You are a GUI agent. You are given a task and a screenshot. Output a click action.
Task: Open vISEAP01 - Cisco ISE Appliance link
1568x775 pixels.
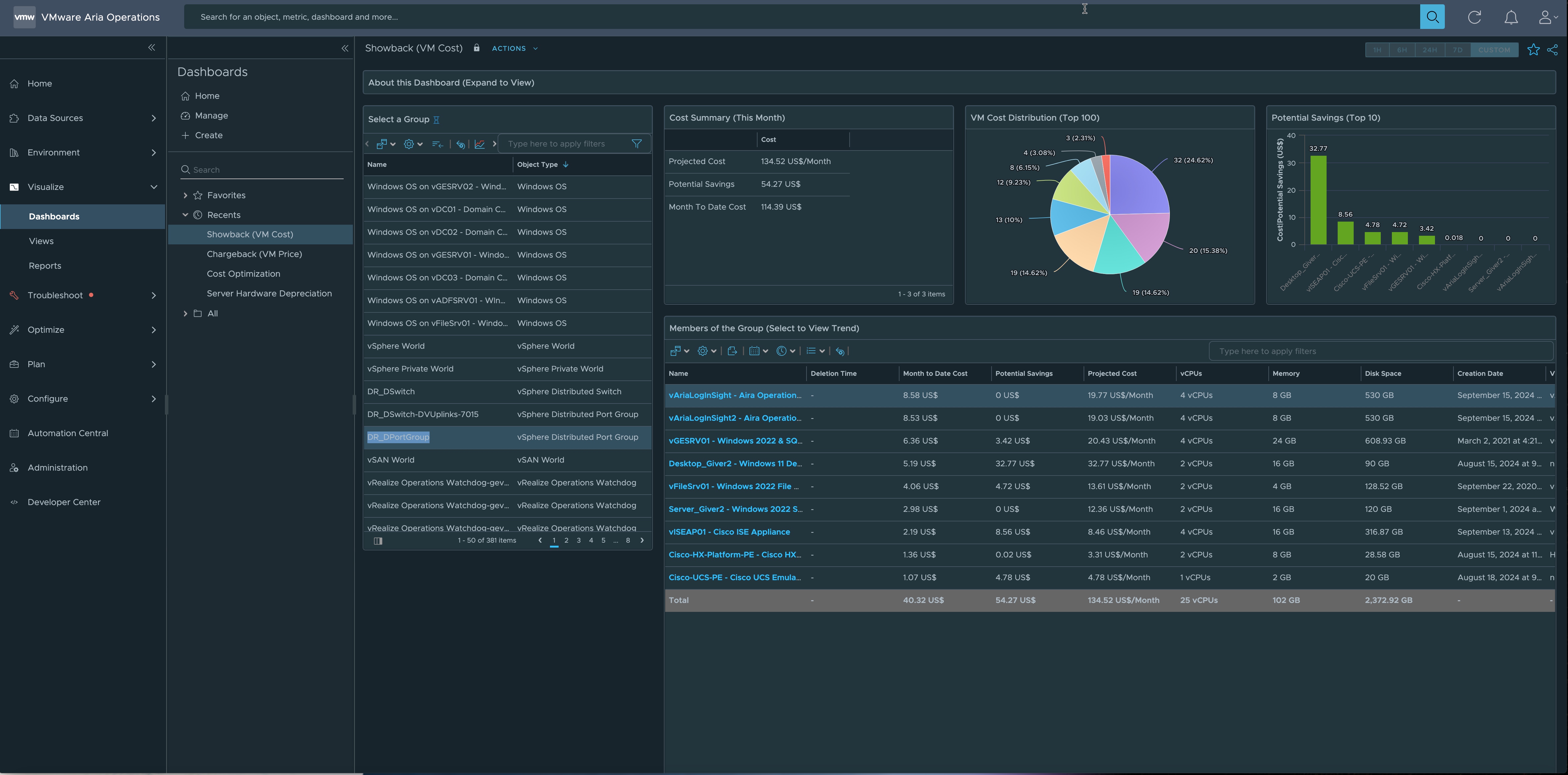(x=729, y=532)
